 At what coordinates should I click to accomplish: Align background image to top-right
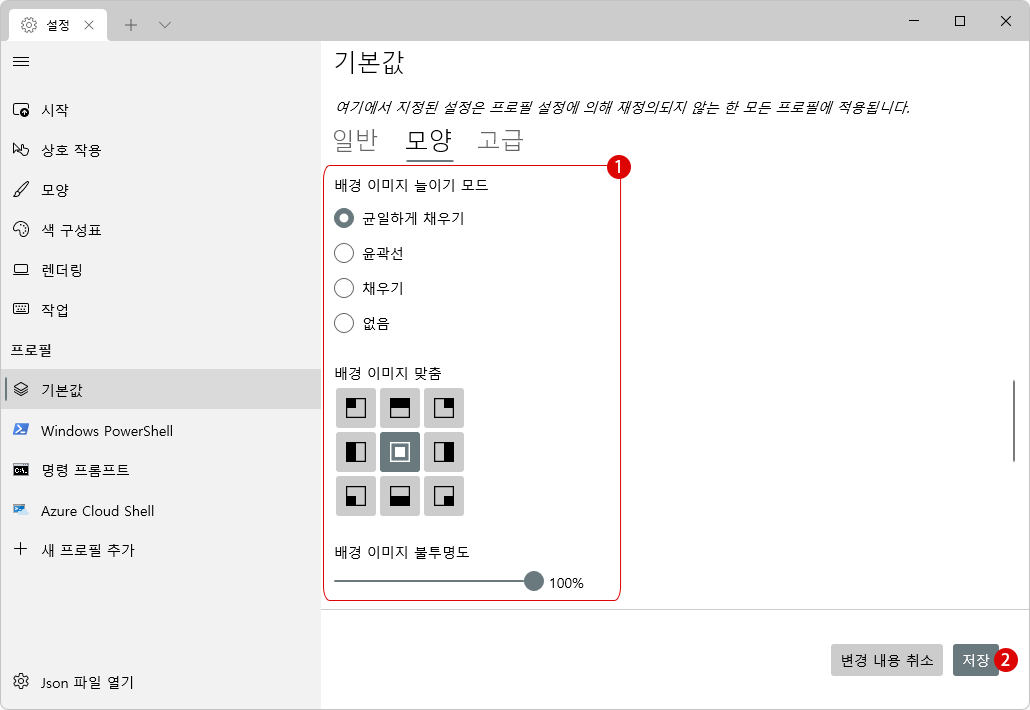tap(444, 408)
